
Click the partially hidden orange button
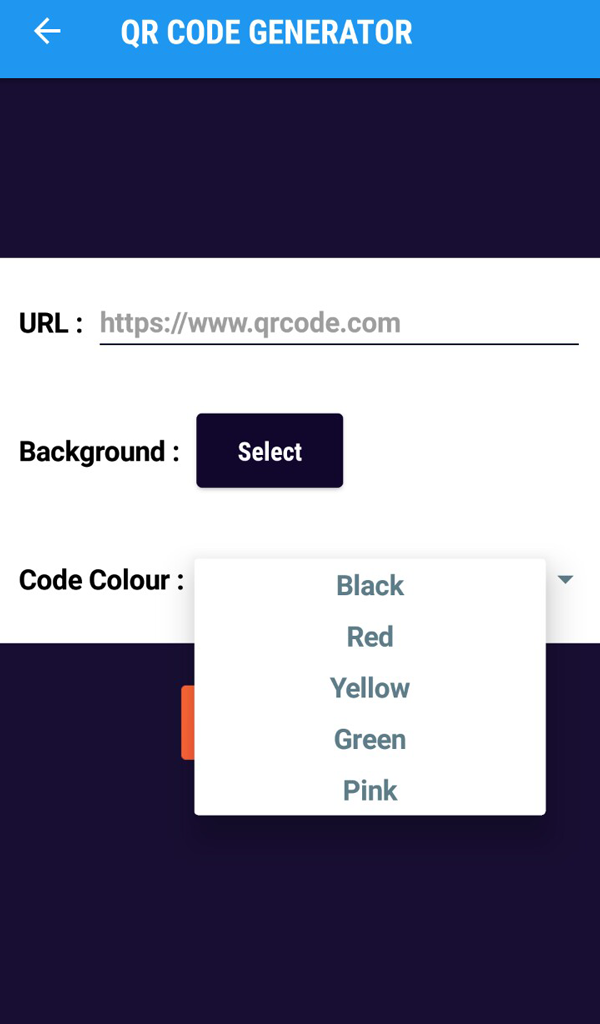pos(187,722)
